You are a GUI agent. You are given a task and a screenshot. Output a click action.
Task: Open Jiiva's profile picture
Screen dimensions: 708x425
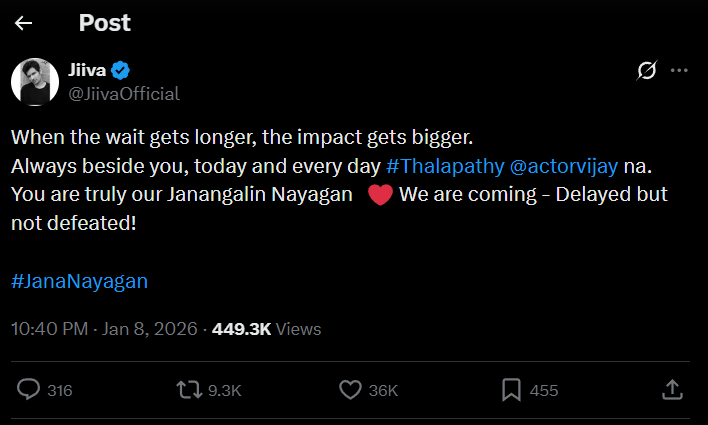[35, 82]
